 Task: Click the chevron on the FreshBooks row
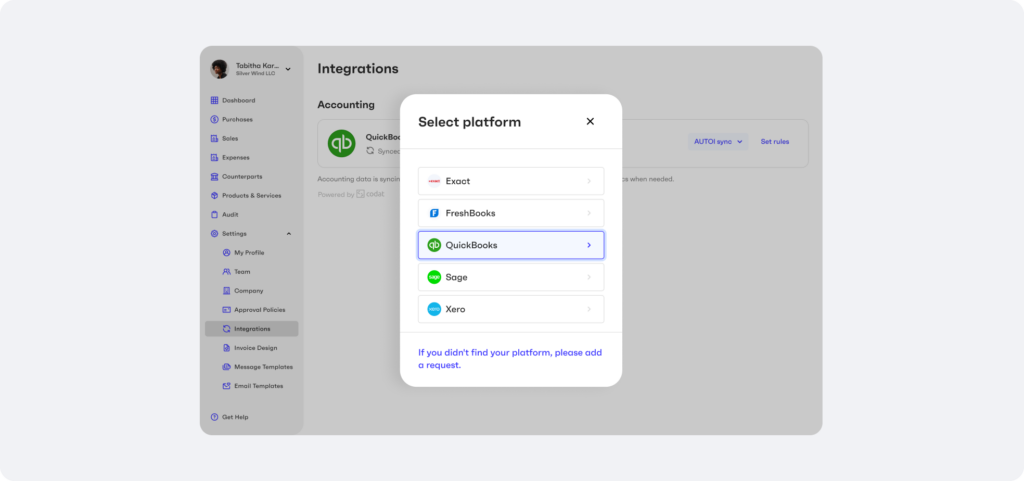coord(588,213)
